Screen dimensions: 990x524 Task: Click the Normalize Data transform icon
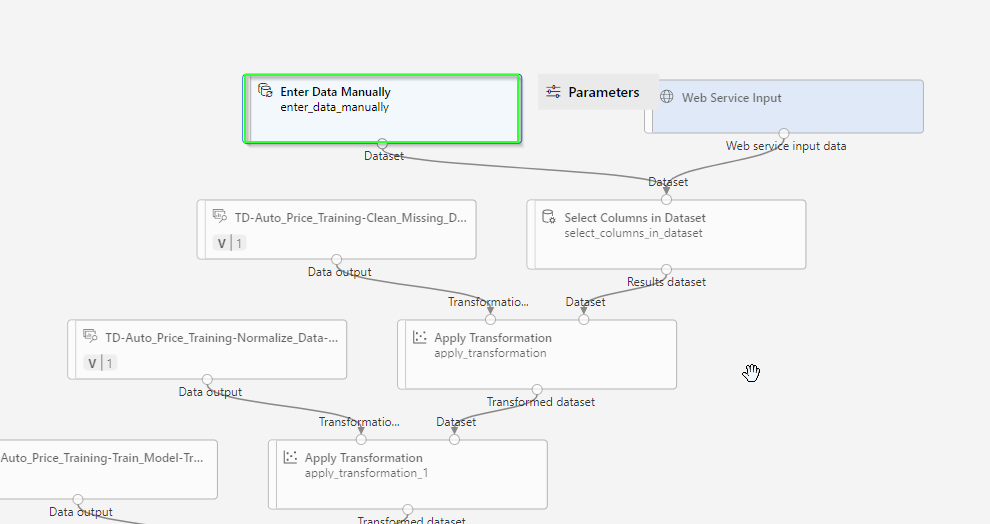click(x=89, y=336)
